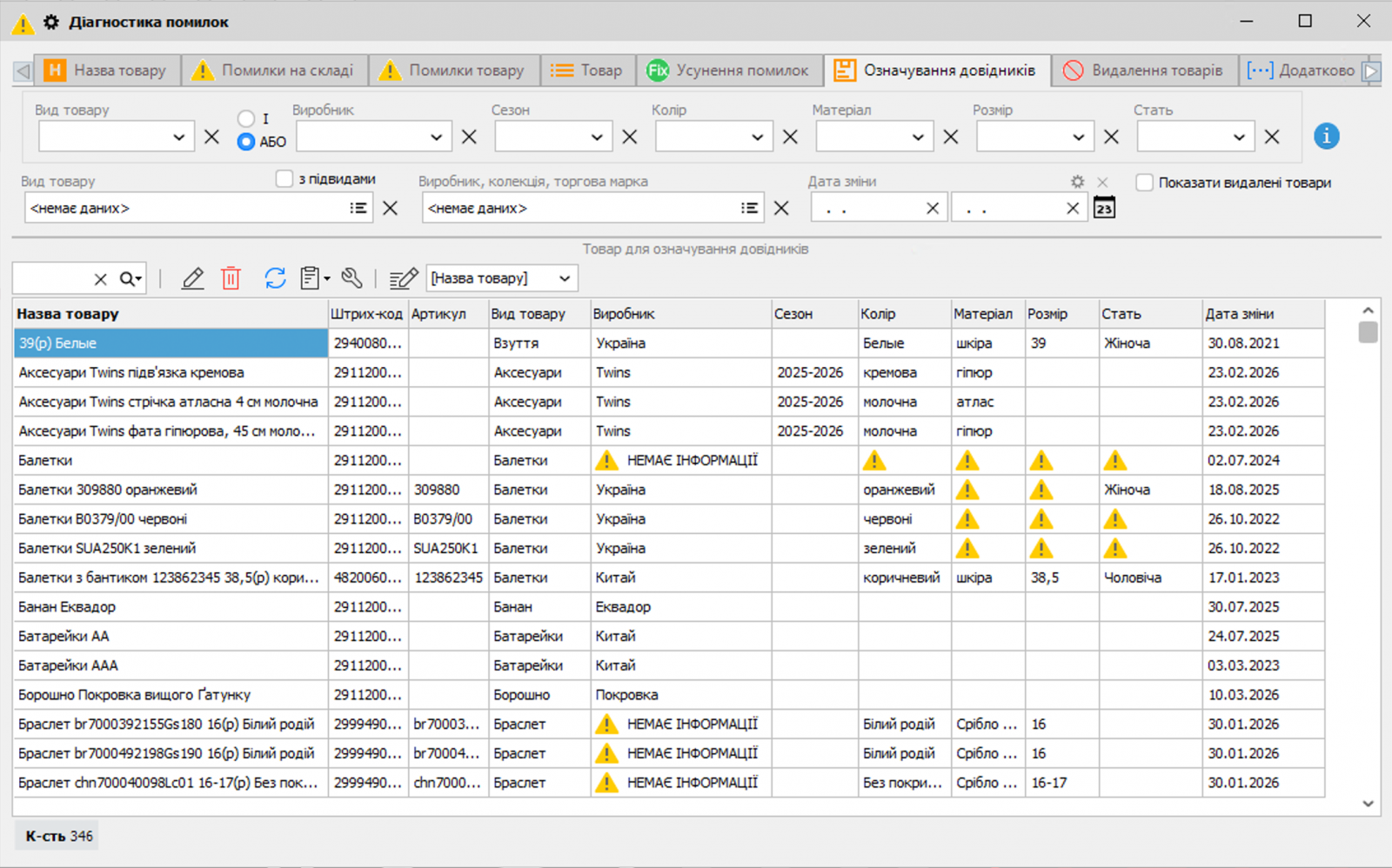Enable the 'з підвидами' checkbox
This screenshot has width=1392, height=868.
tap(284, 179)
